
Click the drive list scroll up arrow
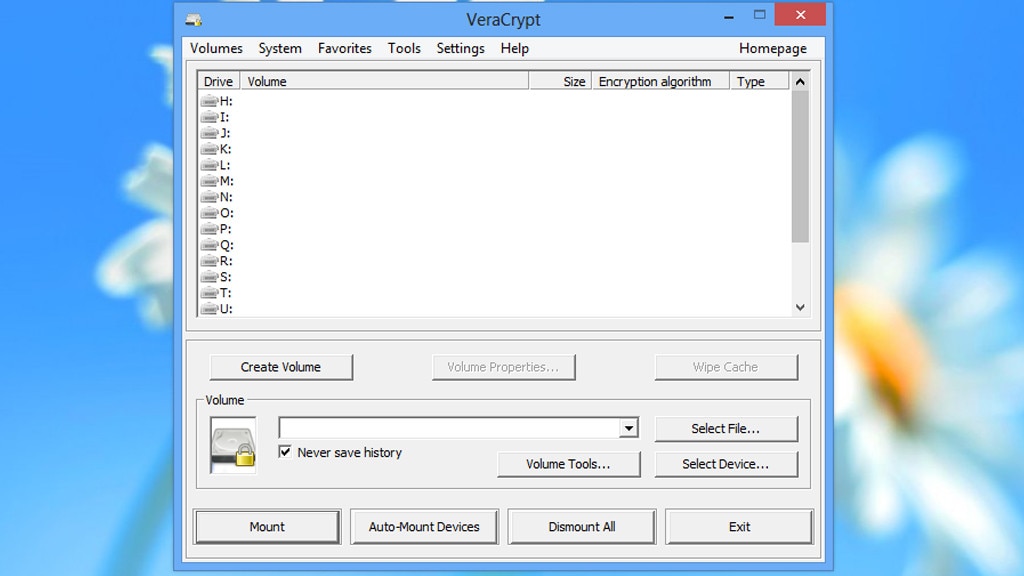800,82
